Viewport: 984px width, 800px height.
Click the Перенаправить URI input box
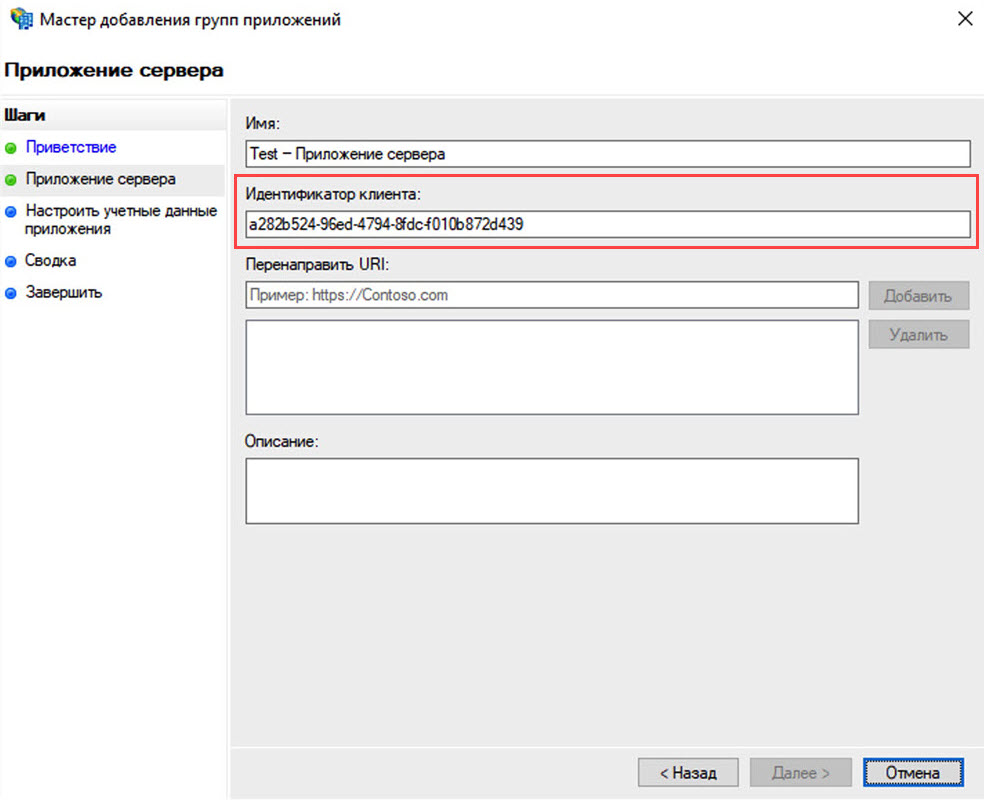[551, 295]
